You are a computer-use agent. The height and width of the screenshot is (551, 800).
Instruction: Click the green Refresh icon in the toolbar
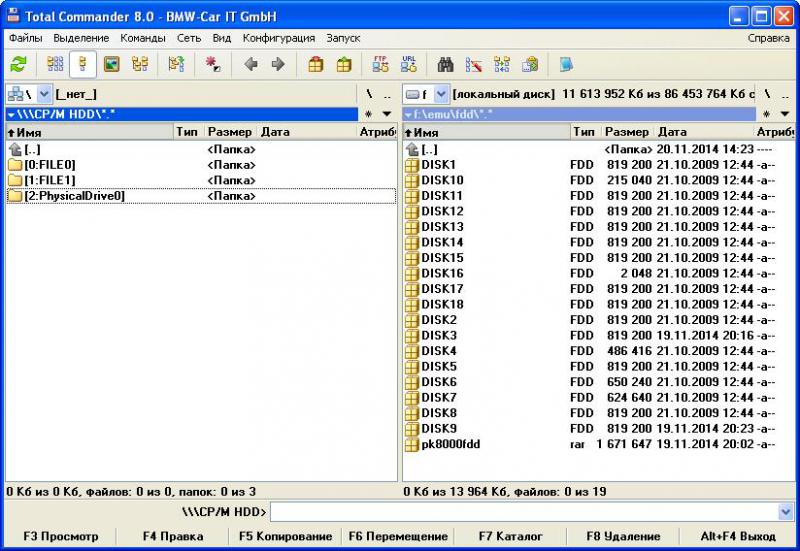pos(18,64)
